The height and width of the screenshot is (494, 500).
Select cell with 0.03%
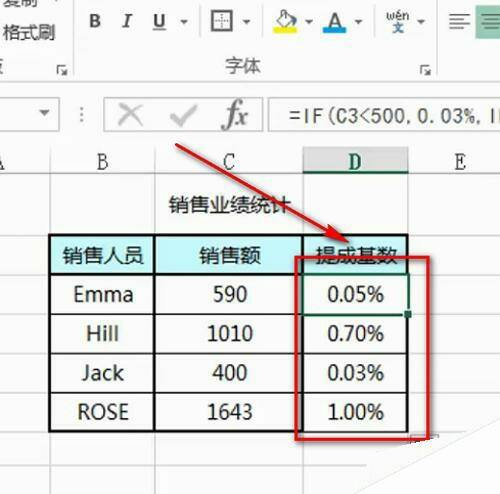tap(355, 373)
